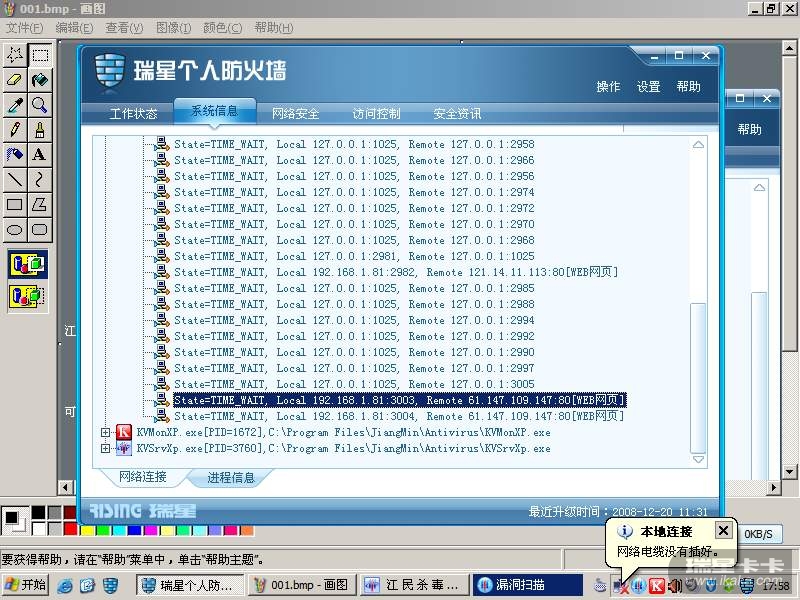This screenshot has height=600, width=800.
Task: Select the row with Remote 127.0.0.1:3005
Action: (x=354, y=384)
